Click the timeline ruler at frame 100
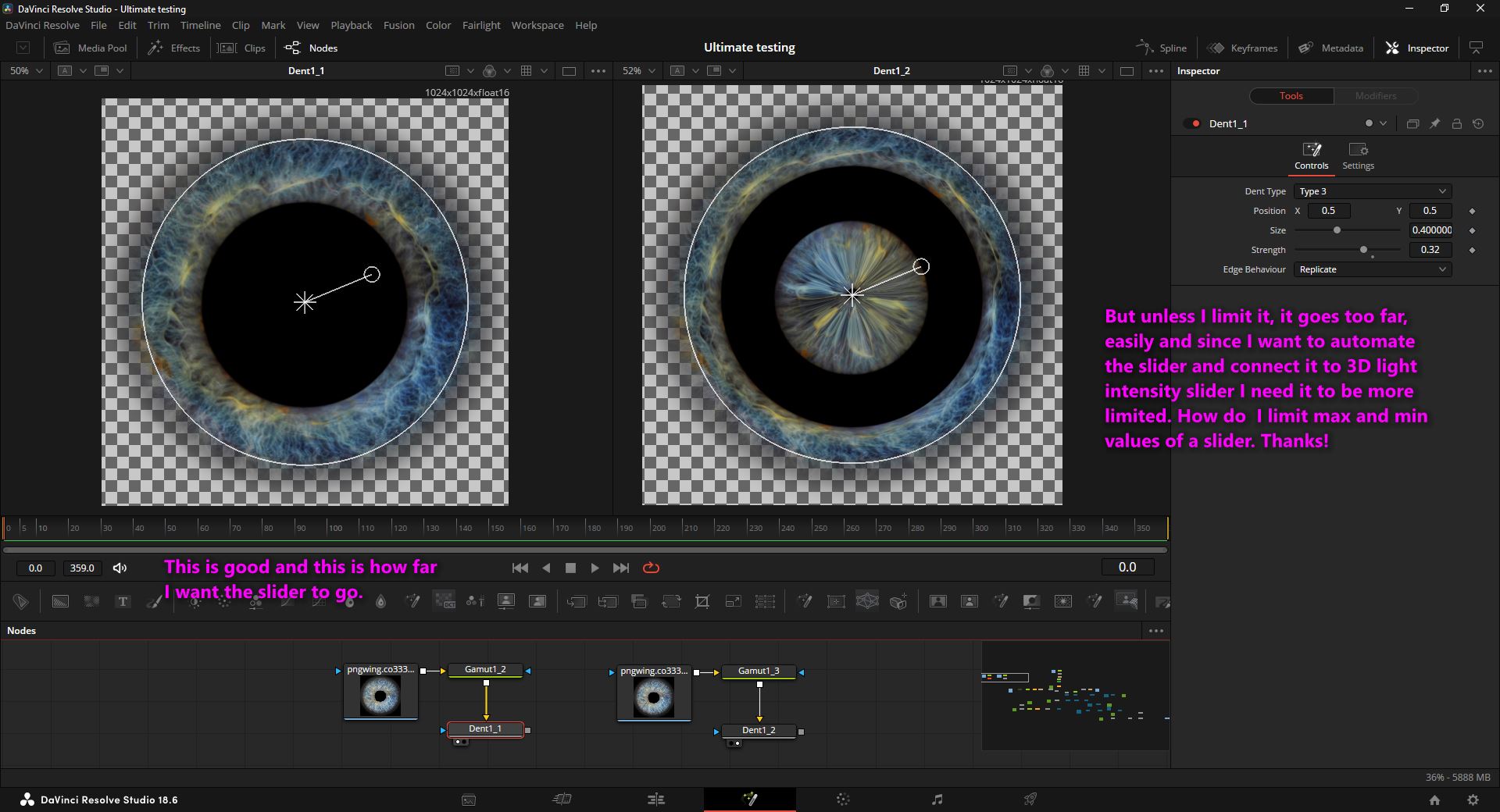This screenshot has height=812, width=1500. pos(335,528)
